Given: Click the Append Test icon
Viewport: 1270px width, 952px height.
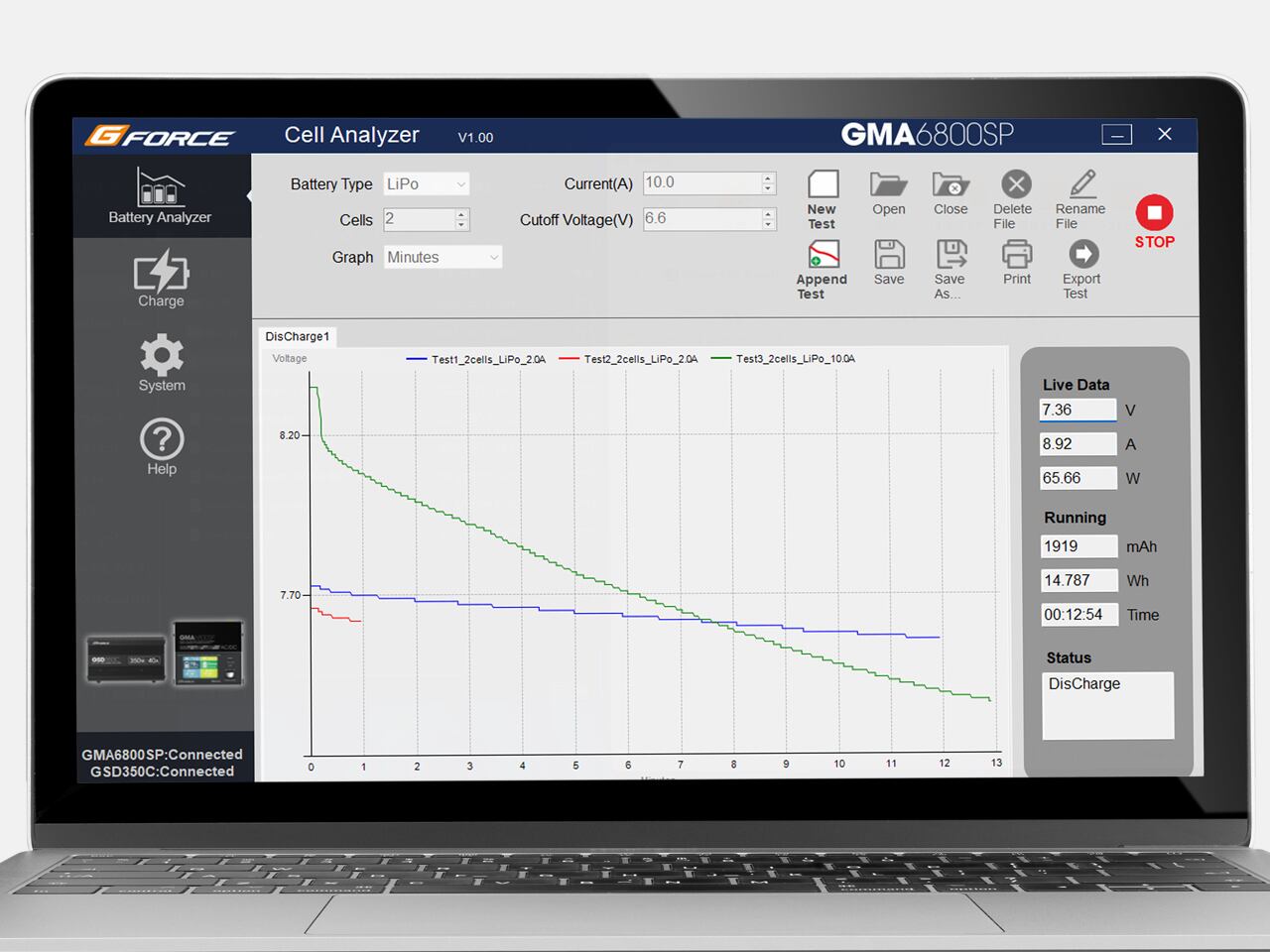Looking at the screenshot, I should coord(824,255).
